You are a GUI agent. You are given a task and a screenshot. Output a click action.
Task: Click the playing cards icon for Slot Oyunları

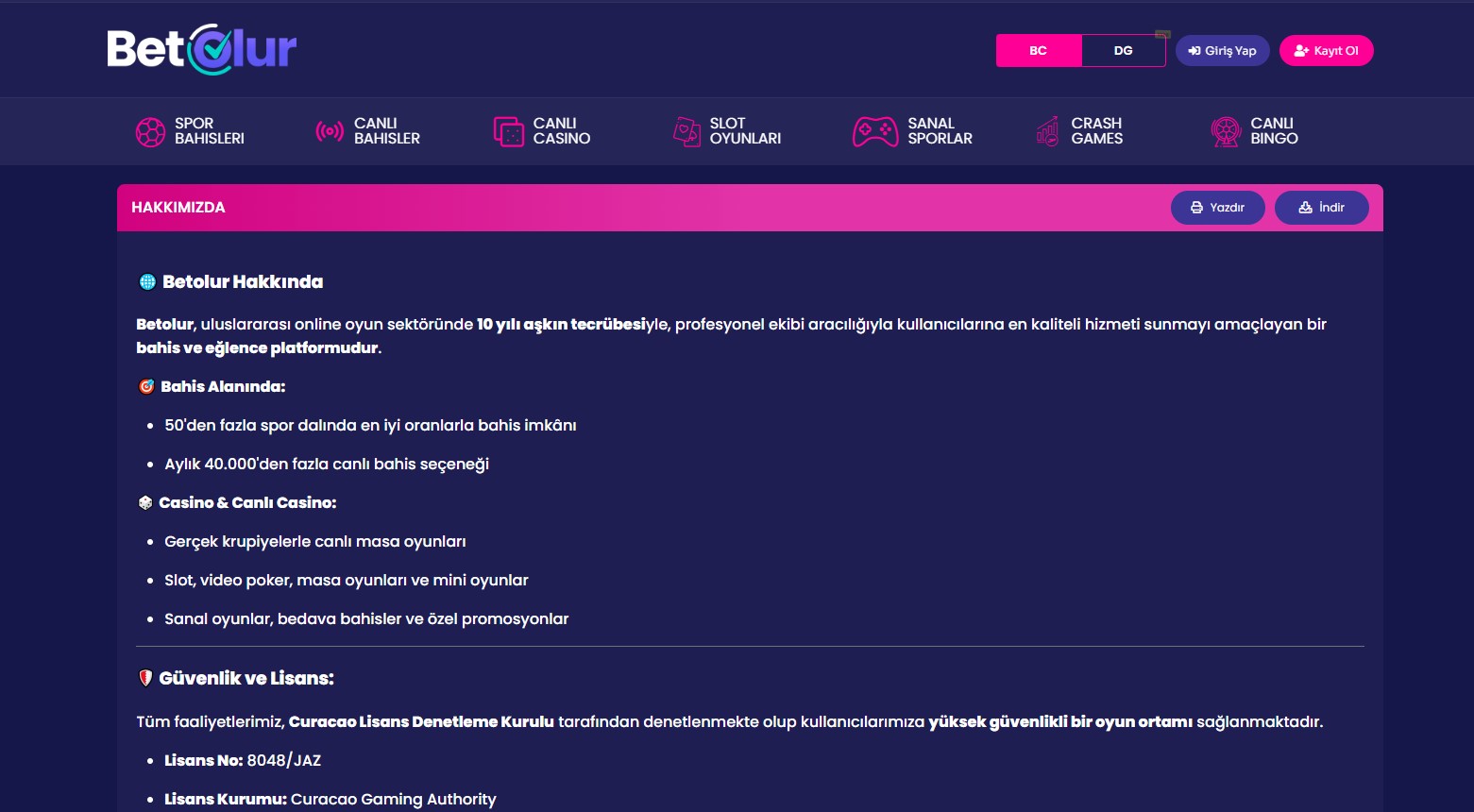[x=686, y=131]
